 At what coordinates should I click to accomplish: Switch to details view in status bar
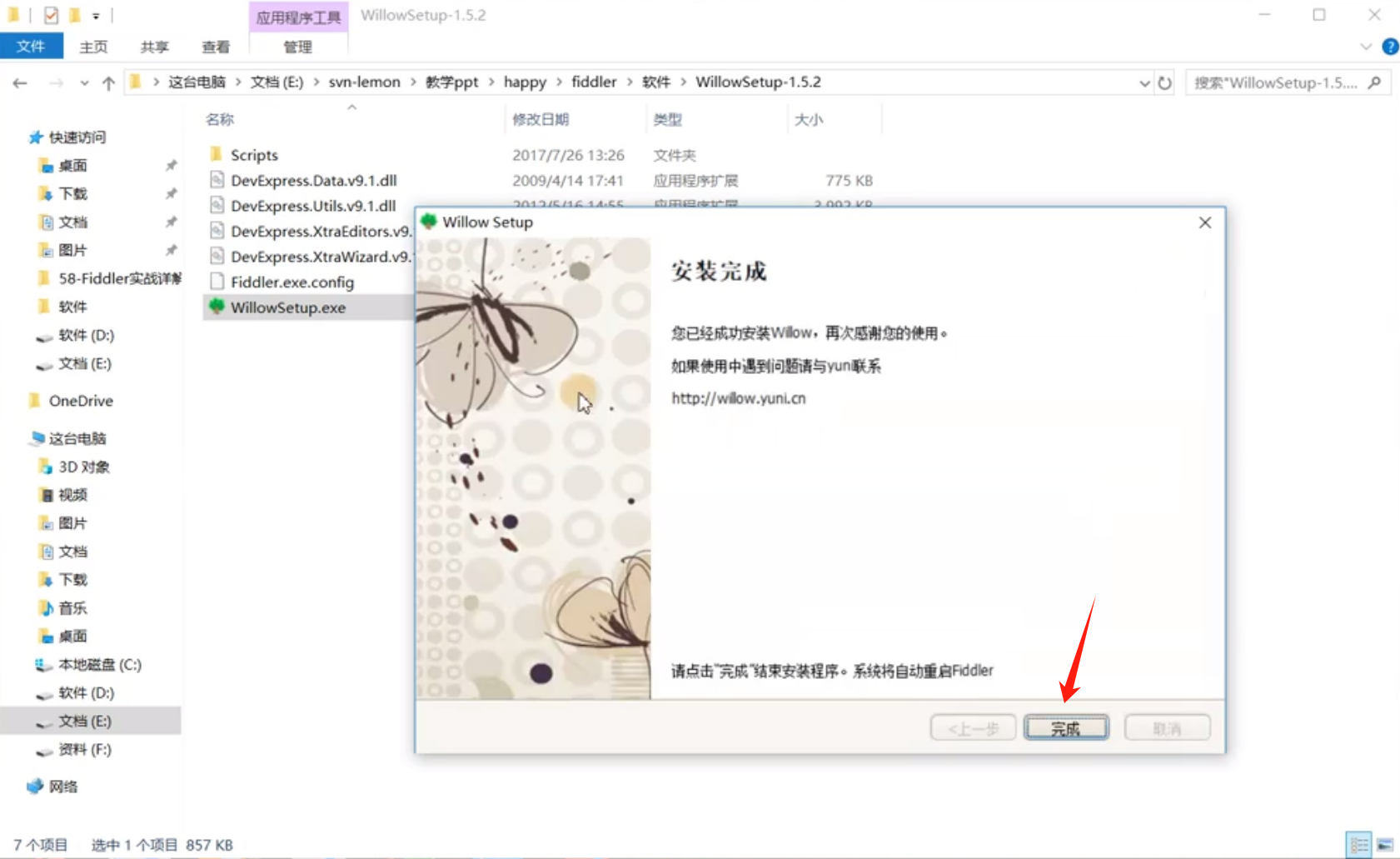[x=1359, y=845]
